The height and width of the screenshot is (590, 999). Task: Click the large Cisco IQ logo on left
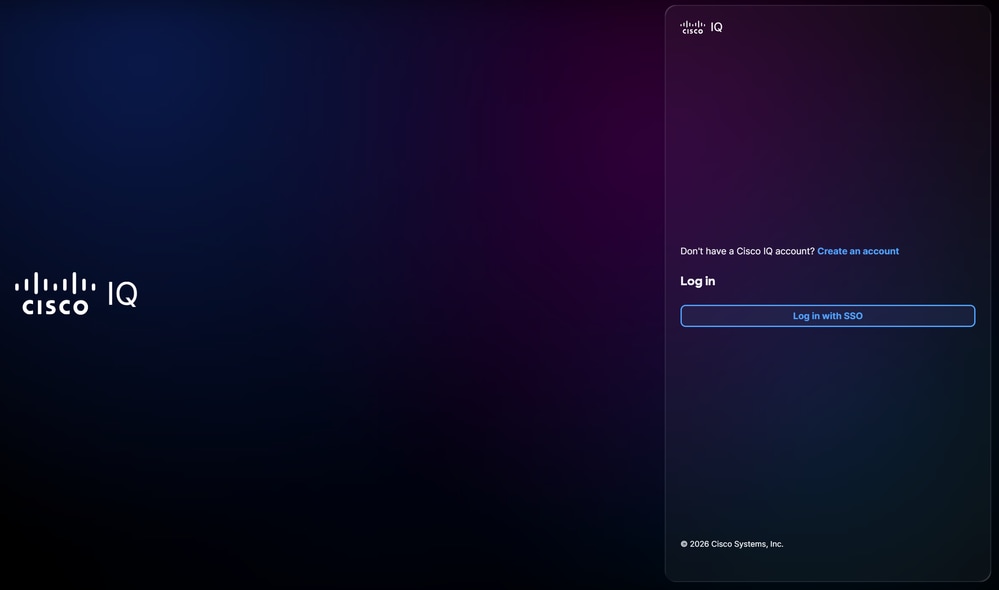pyautogui.click(x=76, y=294)
